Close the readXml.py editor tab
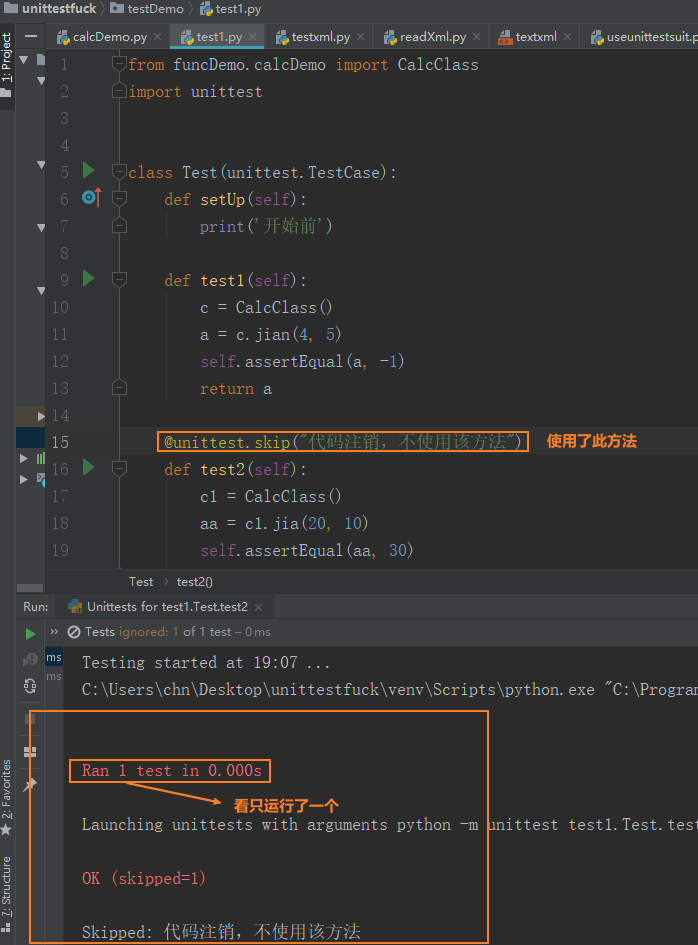This screenshot has width=698, height=945. tap(477, 37)
